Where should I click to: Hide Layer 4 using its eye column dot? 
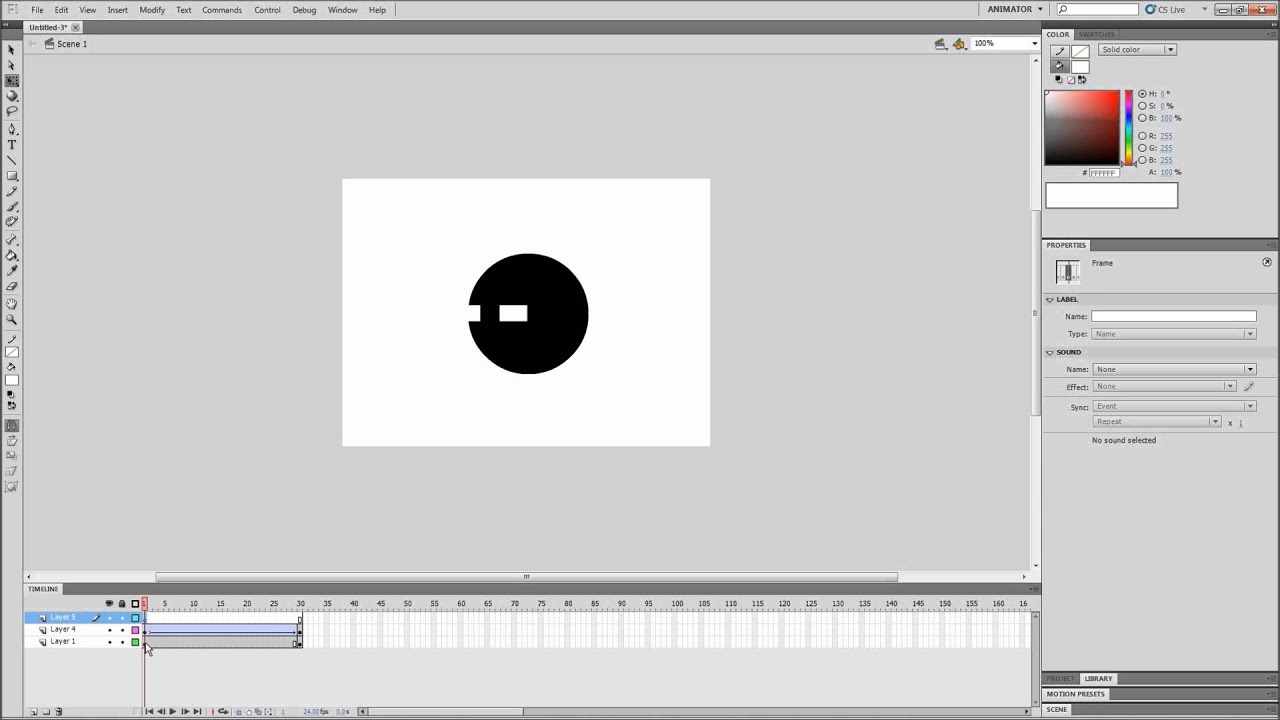point(110,630)
